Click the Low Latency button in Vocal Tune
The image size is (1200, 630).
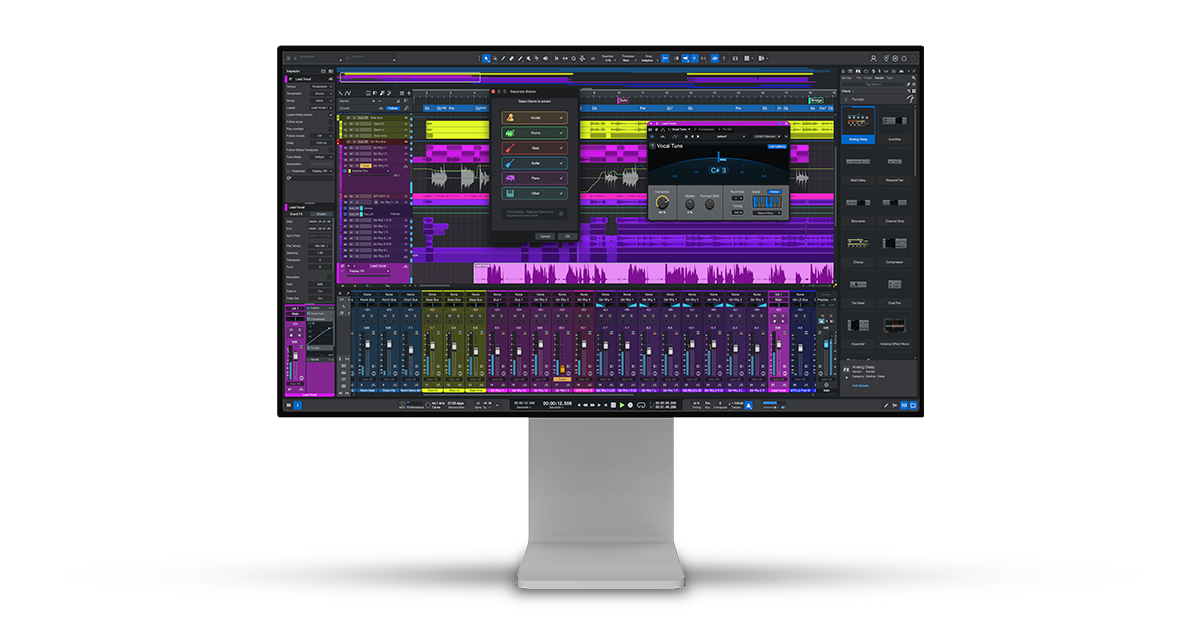pos(777,146)
